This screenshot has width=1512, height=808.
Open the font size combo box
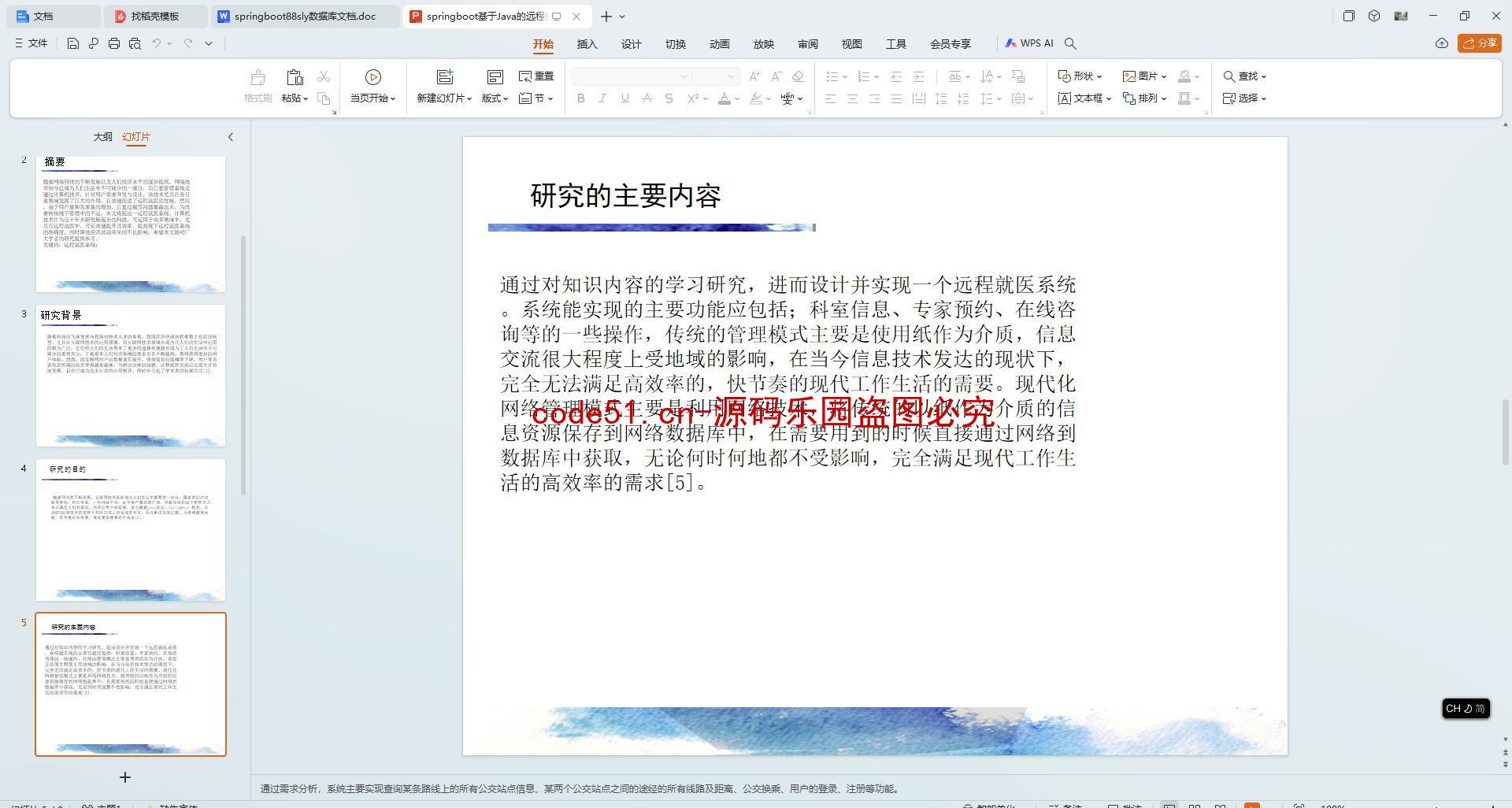(715, 76)
